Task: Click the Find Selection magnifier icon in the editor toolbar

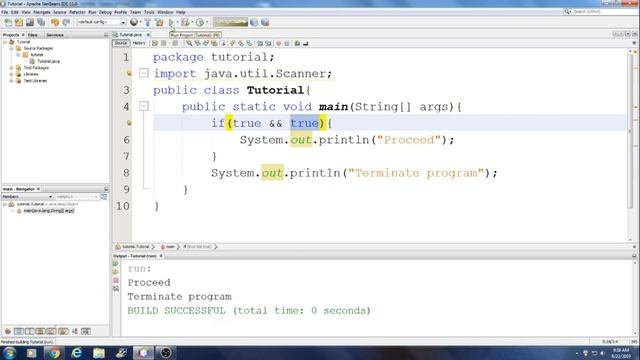Action: point(189,43)
